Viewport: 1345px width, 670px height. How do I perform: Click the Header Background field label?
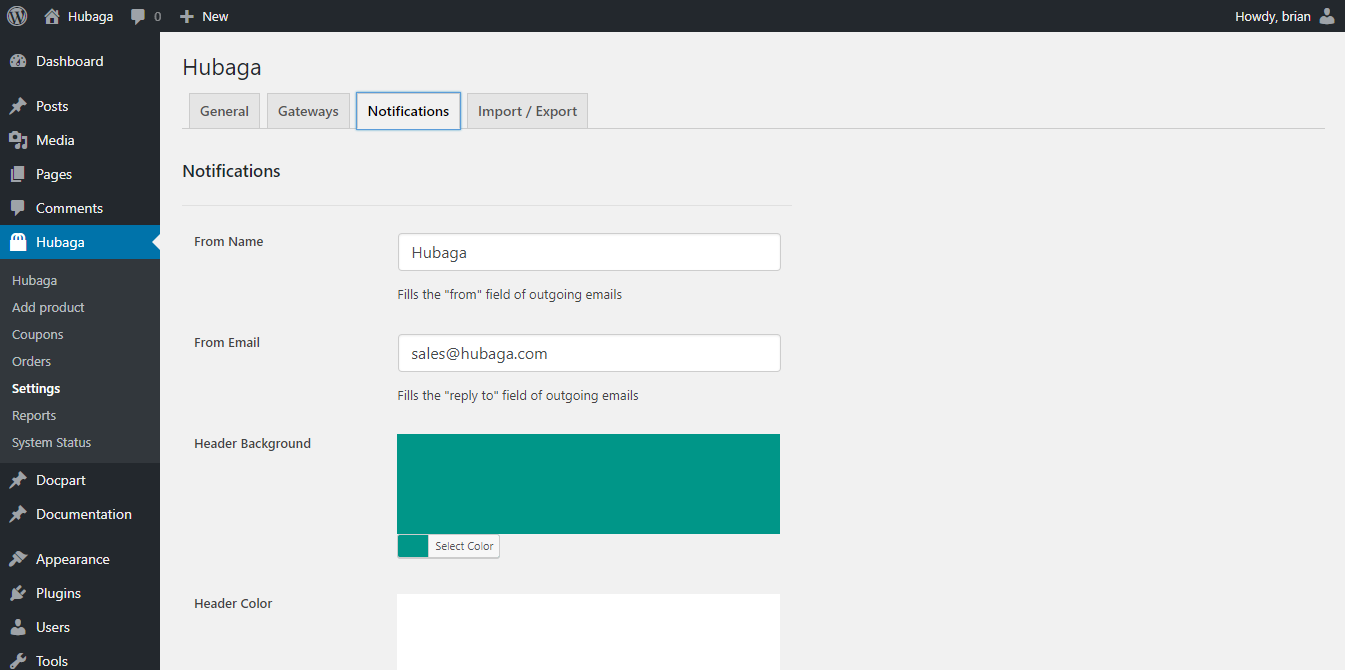click(x=252, y=443)
